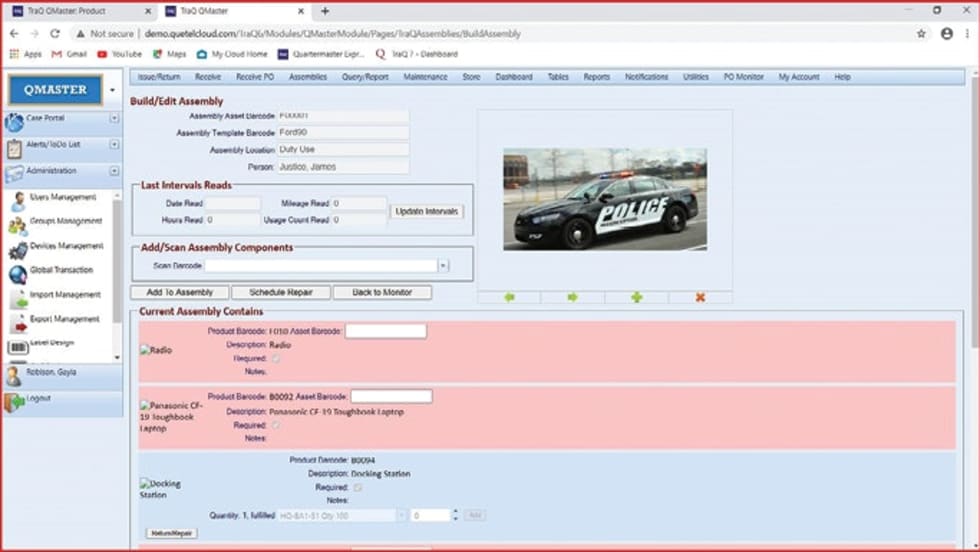Toggle Required checkbox for Docking Station
The image size is (980, 552).
point(359,487)
